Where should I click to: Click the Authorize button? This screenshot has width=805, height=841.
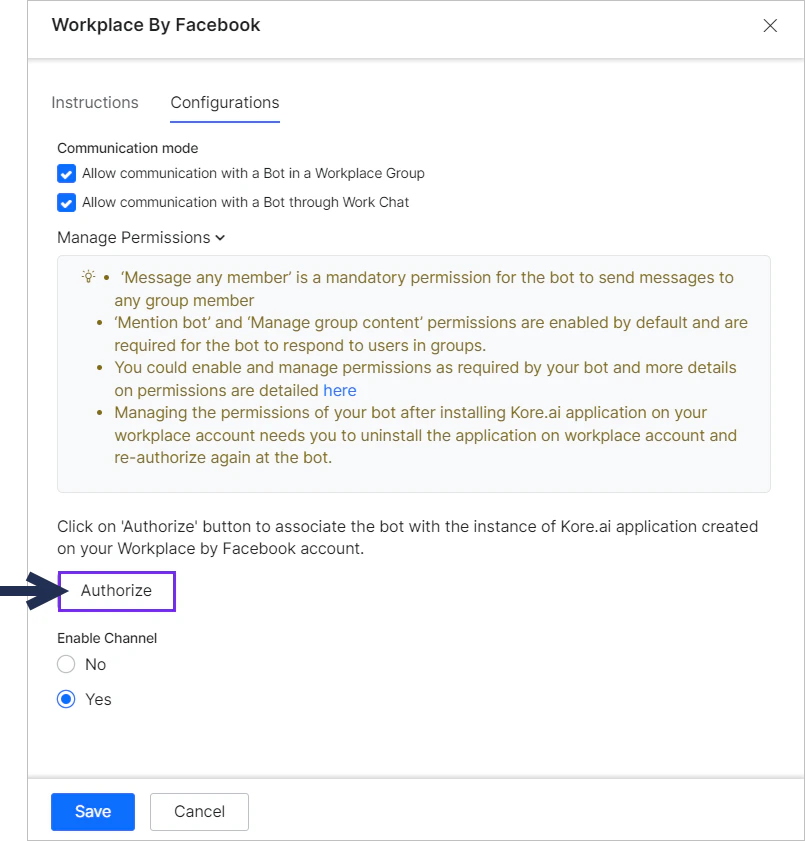(x=117, y=591)
